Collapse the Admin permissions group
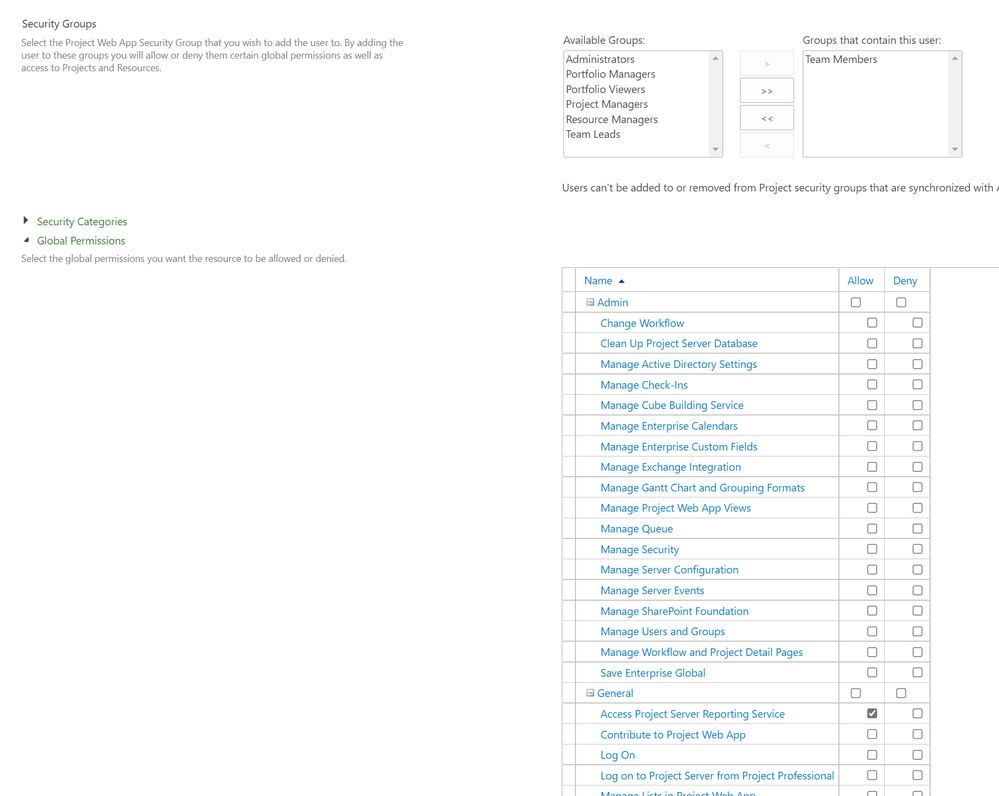The height and width of the screenshot is (796, 999). [590, 302]
